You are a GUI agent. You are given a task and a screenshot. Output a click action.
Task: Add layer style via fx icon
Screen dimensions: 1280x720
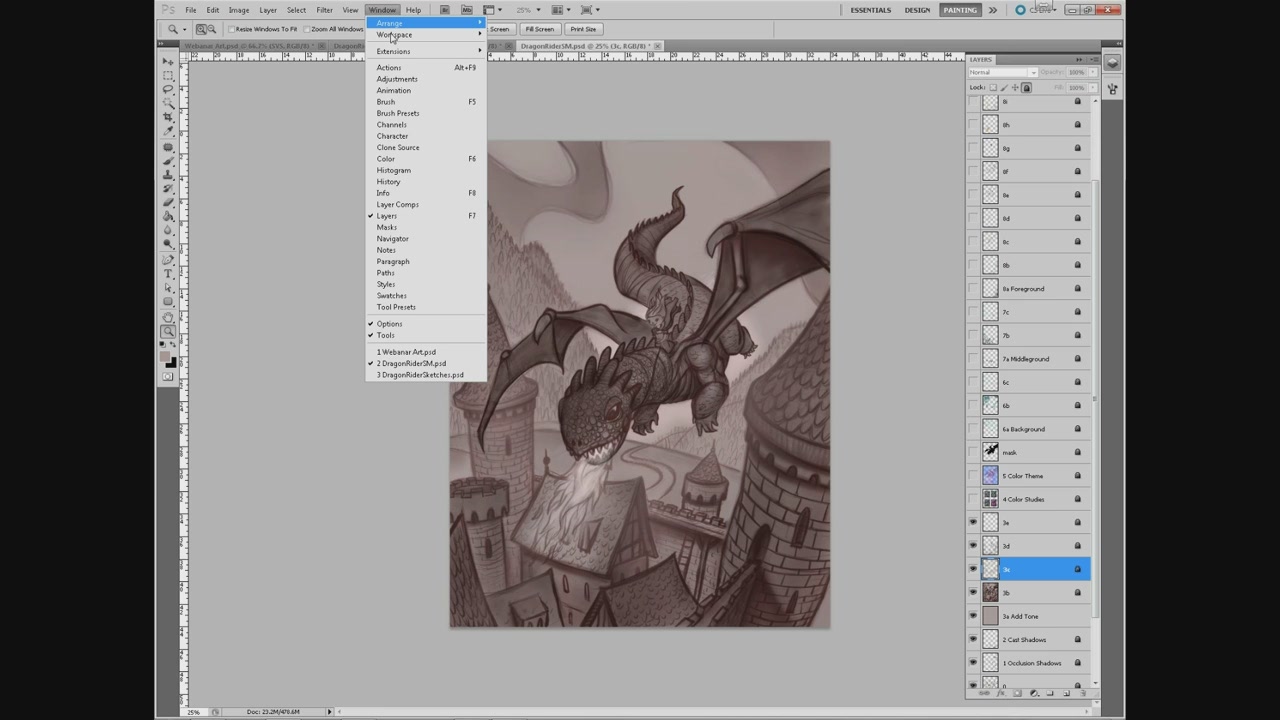click(x=1001, y=693)
